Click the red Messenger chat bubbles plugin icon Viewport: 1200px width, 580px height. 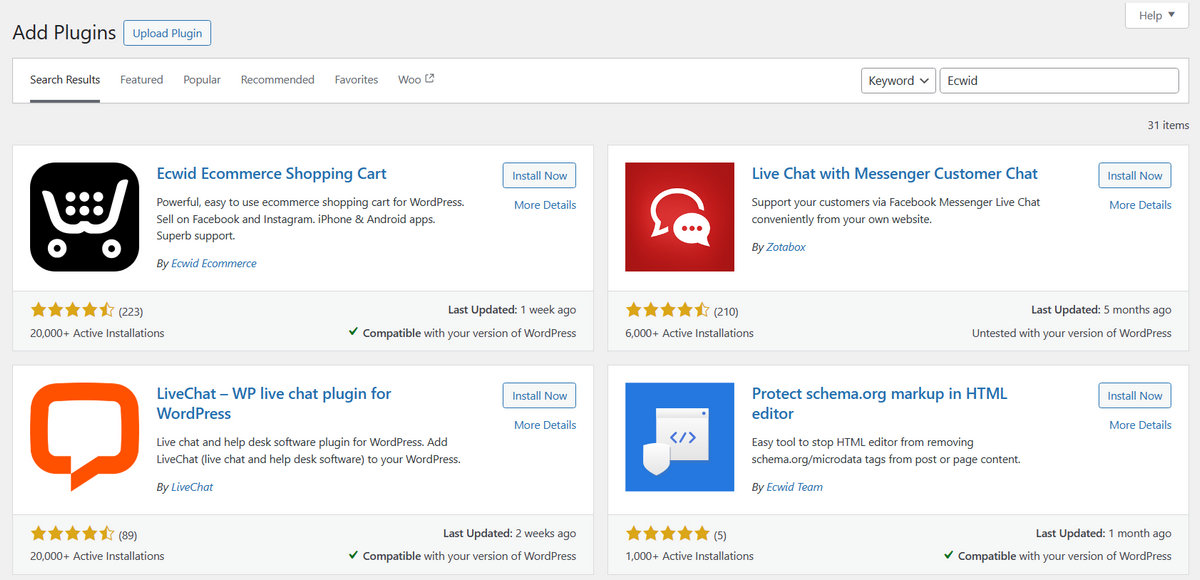click(x=679, y=217)
